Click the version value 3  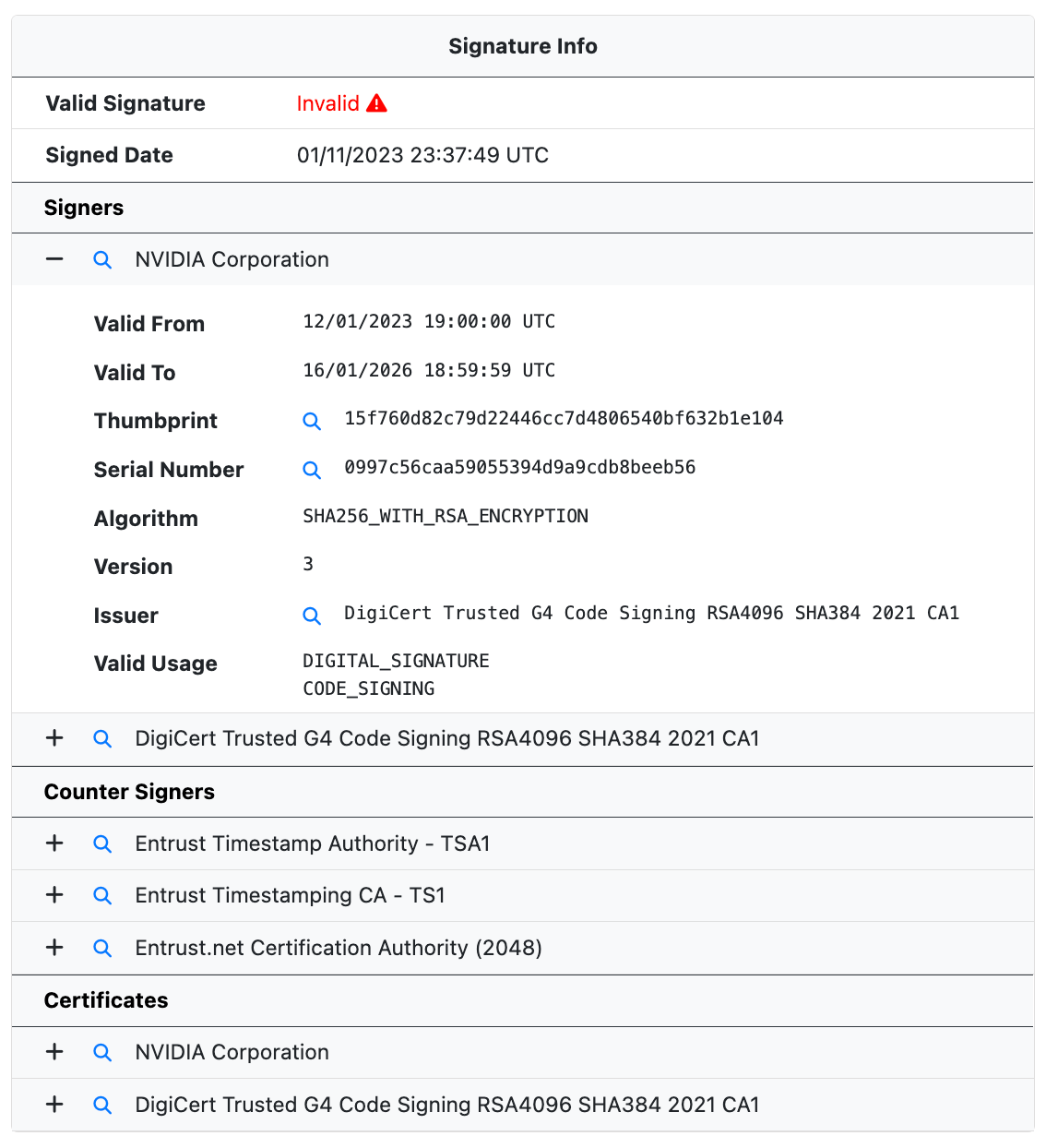tap(308, 564)
